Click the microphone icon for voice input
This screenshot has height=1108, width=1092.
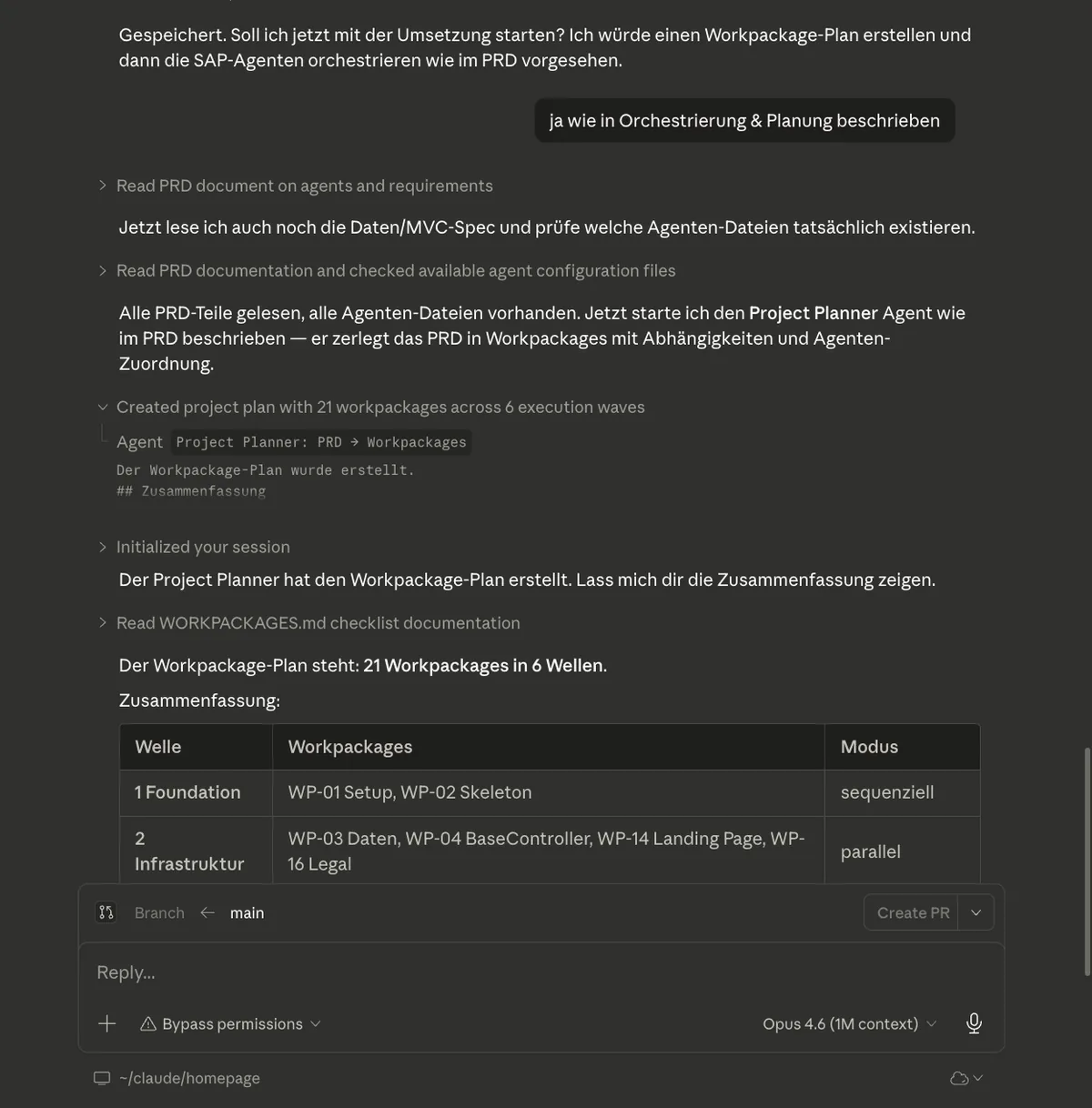coord(974,1022)
